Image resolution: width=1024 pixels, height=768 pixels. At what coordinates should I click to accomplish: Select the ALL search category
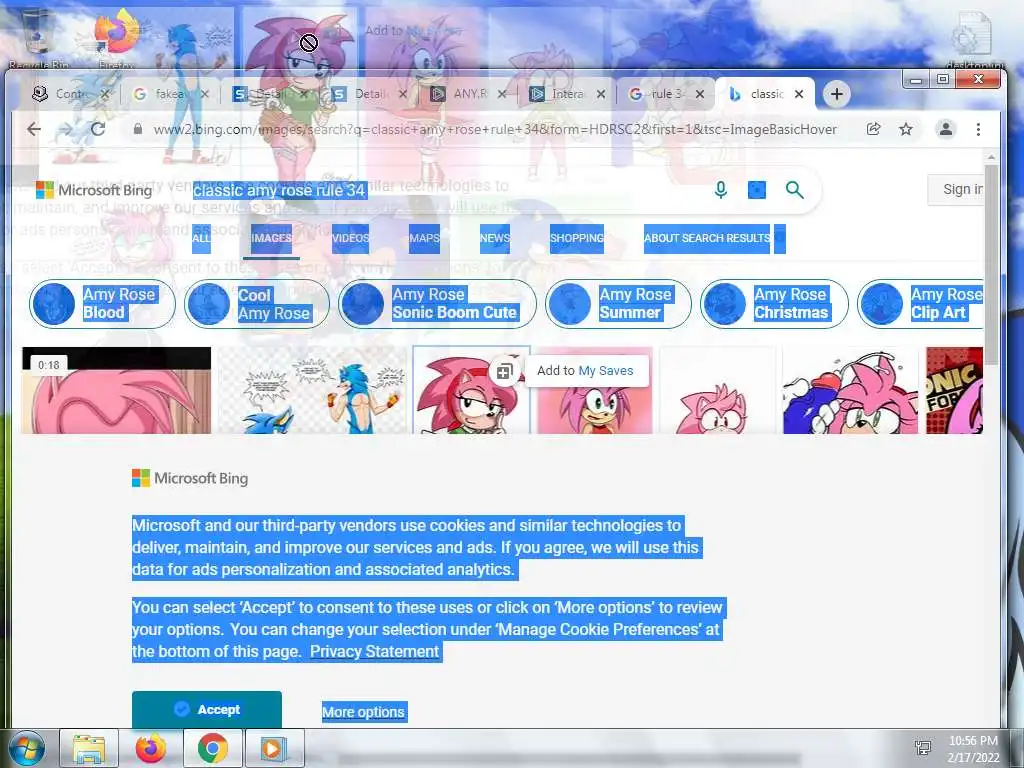pyautogui.click(x=201, y=238)
